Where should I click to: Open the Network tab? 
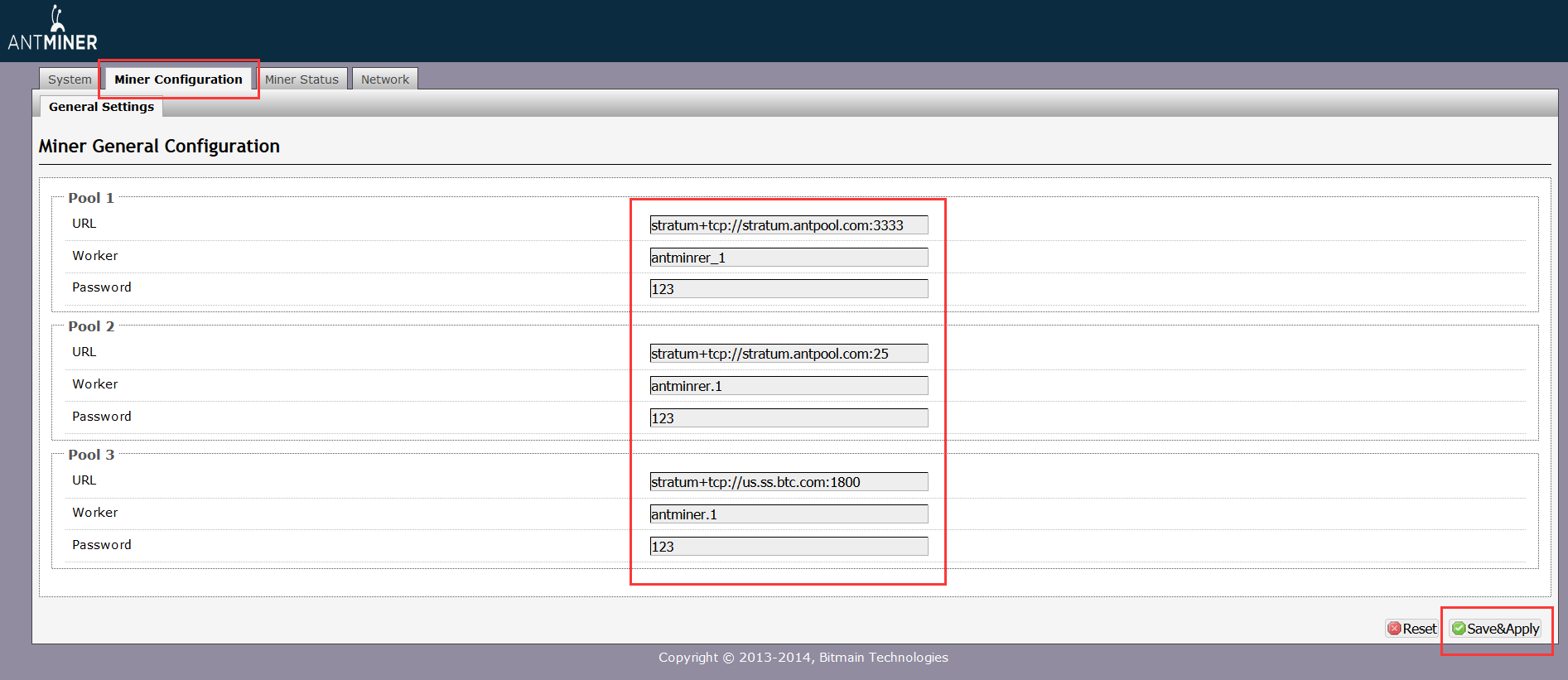click(x=385, y=80)
